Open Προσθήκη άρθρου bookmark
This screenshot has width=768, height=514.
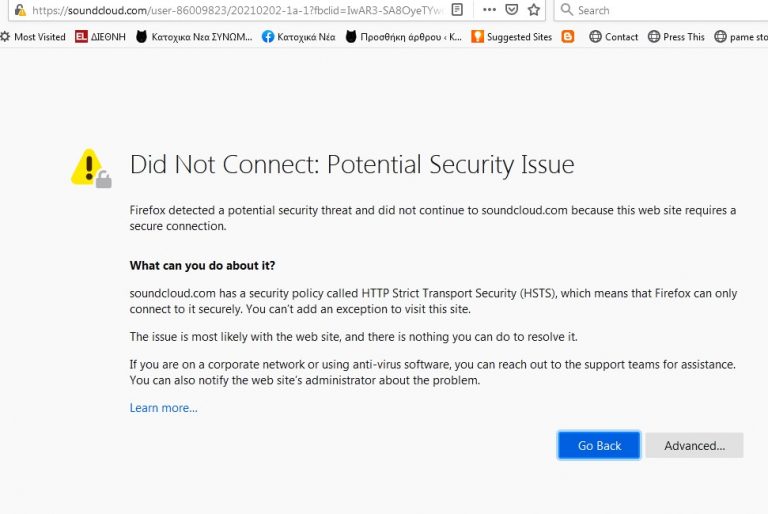(x=403, y=37)
